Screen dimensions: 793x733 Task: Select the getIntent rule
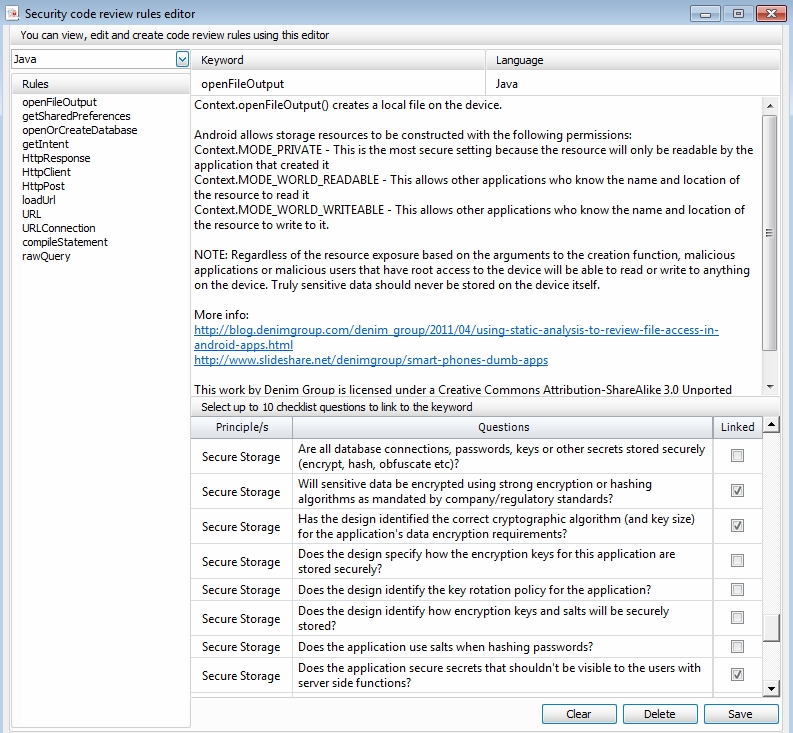[45, 144]
